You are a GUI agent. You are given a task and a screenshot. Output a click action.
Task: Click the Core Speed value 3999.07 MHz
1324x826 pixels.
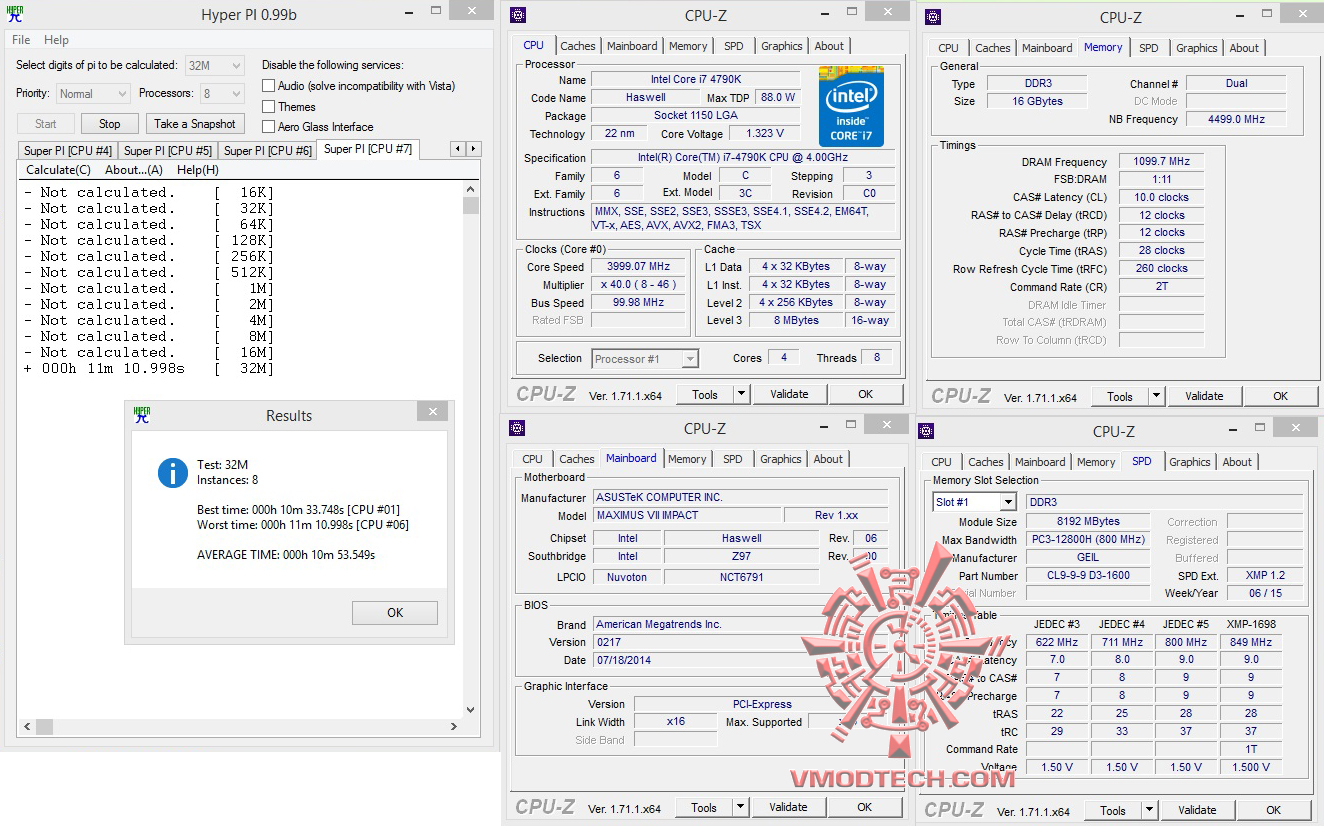pyautogui.click(x=638, y=267)
